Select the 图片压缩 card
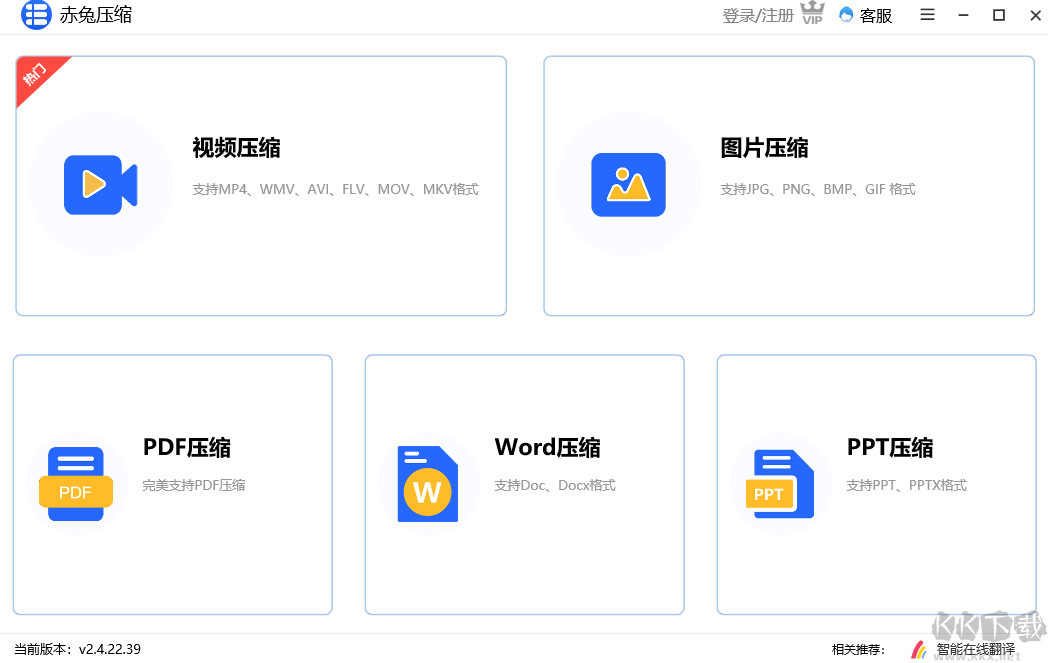 pos(789,185)
